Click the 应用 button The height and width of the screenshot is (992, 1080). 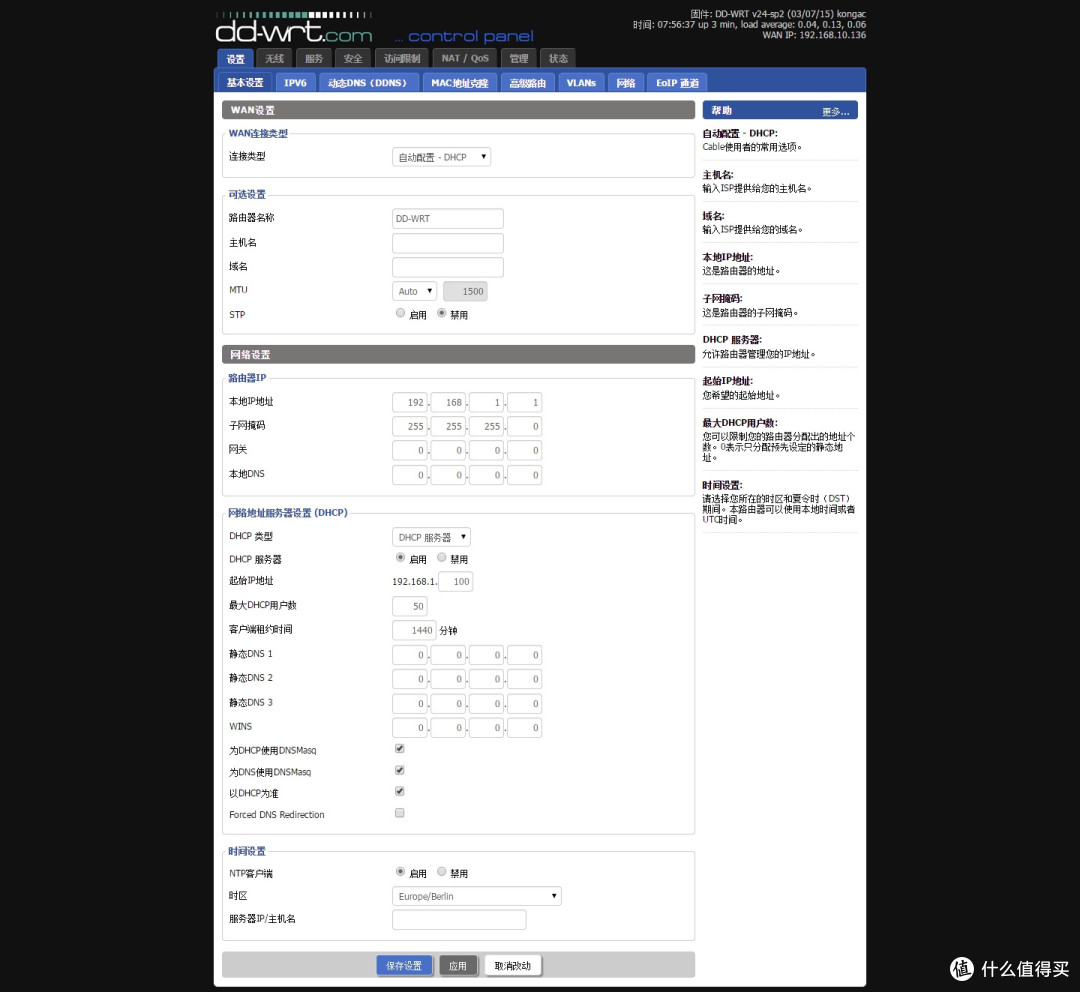pyautogui.click(x=458, y=966)
